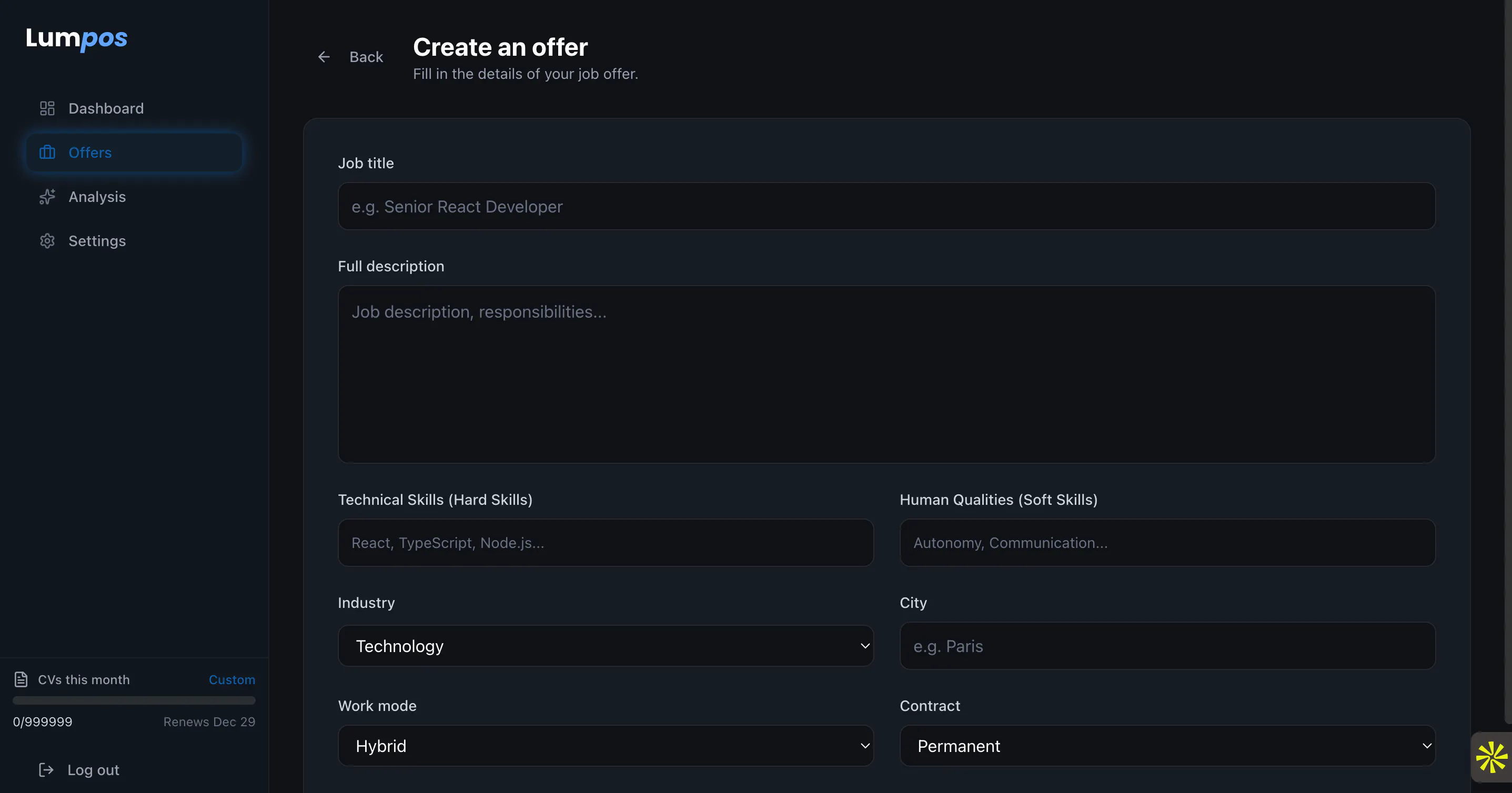Click the page vertical scrollbar
1512x793 pixels.
[x=1508, y=361]
